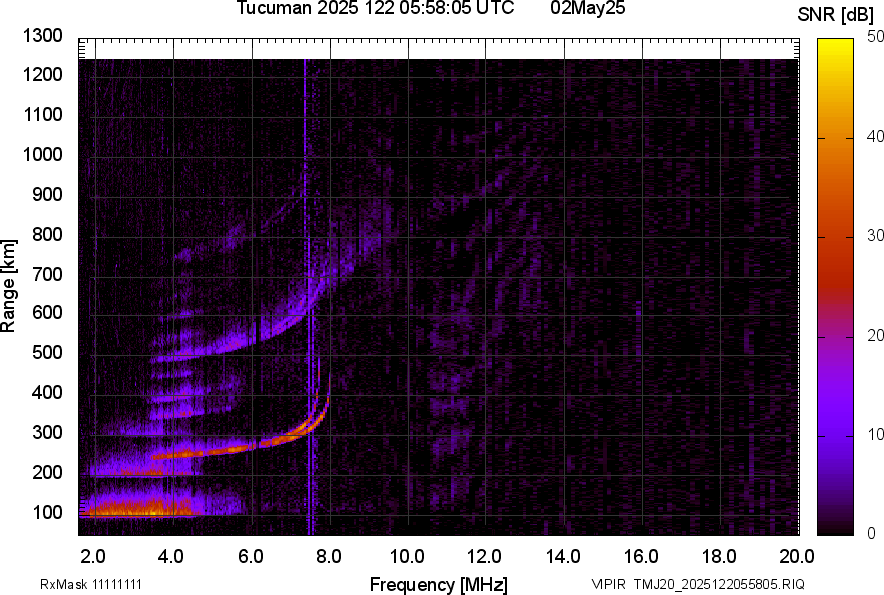This screenshot has width=884, height=595.
Task: Click the range tick label '500'
Action: pos(47,352)
